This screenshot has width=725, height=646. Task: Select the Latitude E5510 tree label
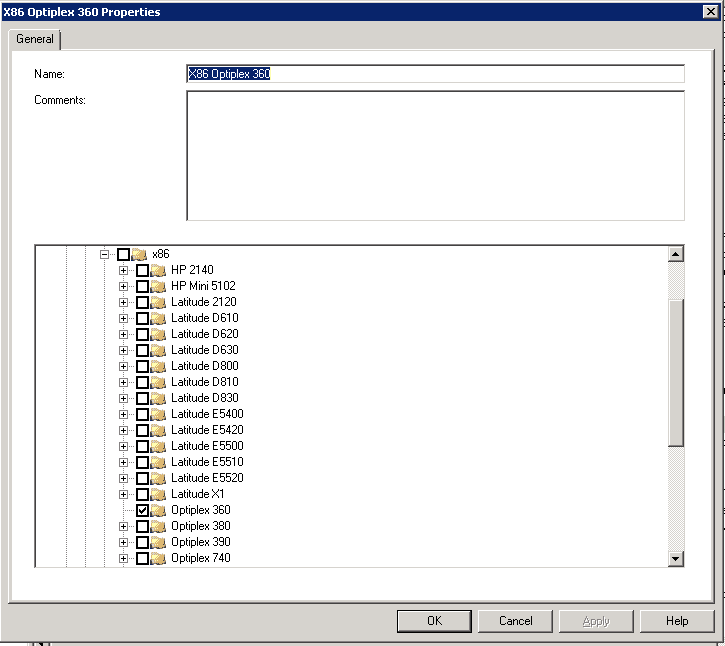point(207,462)
